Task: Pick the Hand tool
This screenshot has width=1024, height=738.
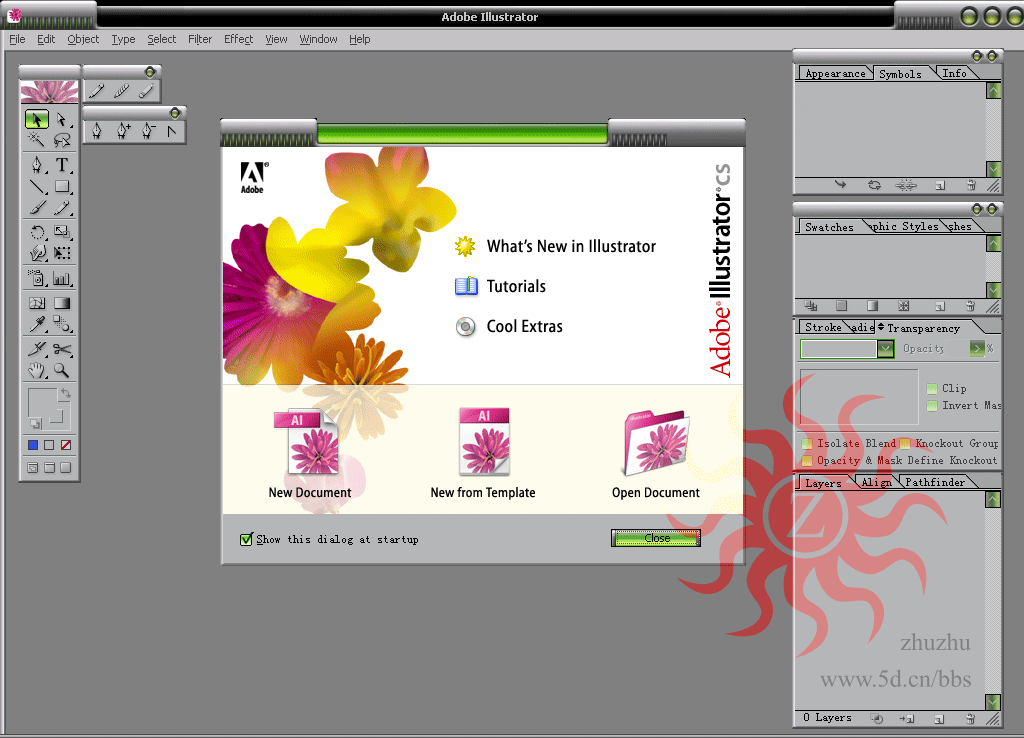Action: (37, 370)
